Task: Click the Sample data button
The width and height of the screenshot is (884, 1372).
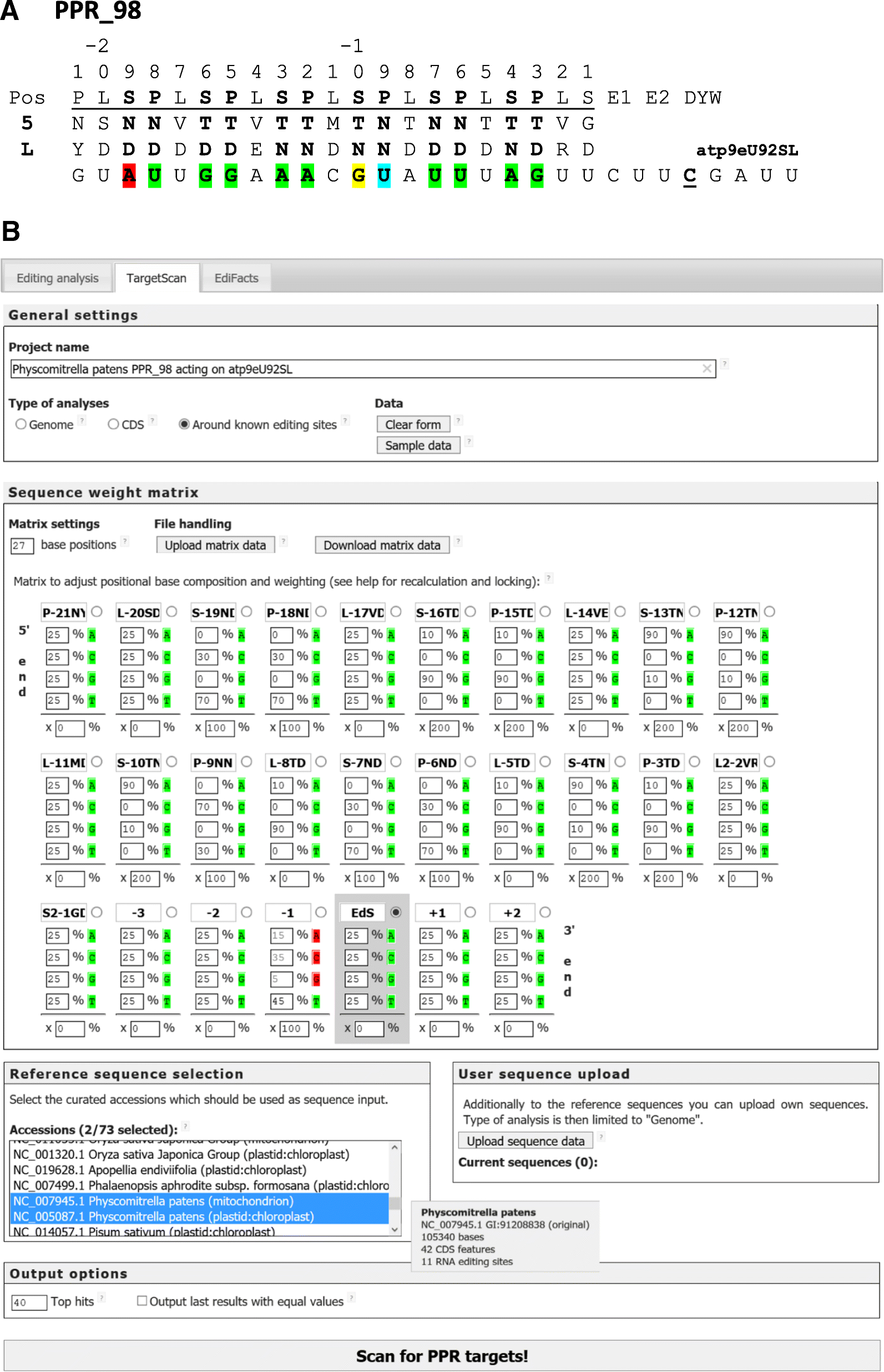Action: (x=418, y=446)
